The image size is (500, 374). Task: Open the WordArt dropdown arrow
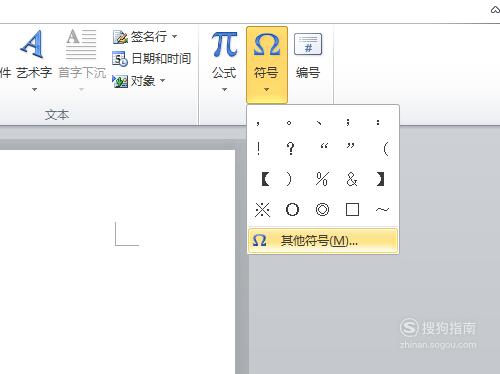point(34,89)
